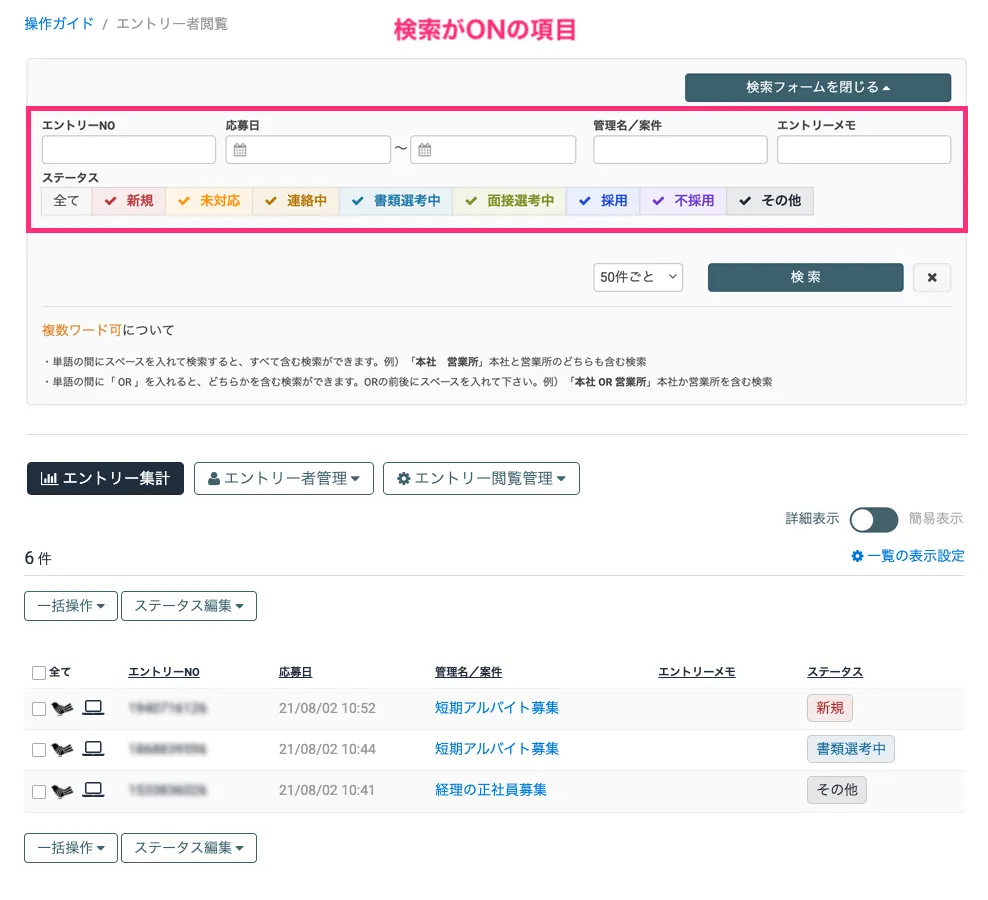Click calendar icon in the end 応募日 field
This screenshot has height=900, width=988.
(425, 150)
